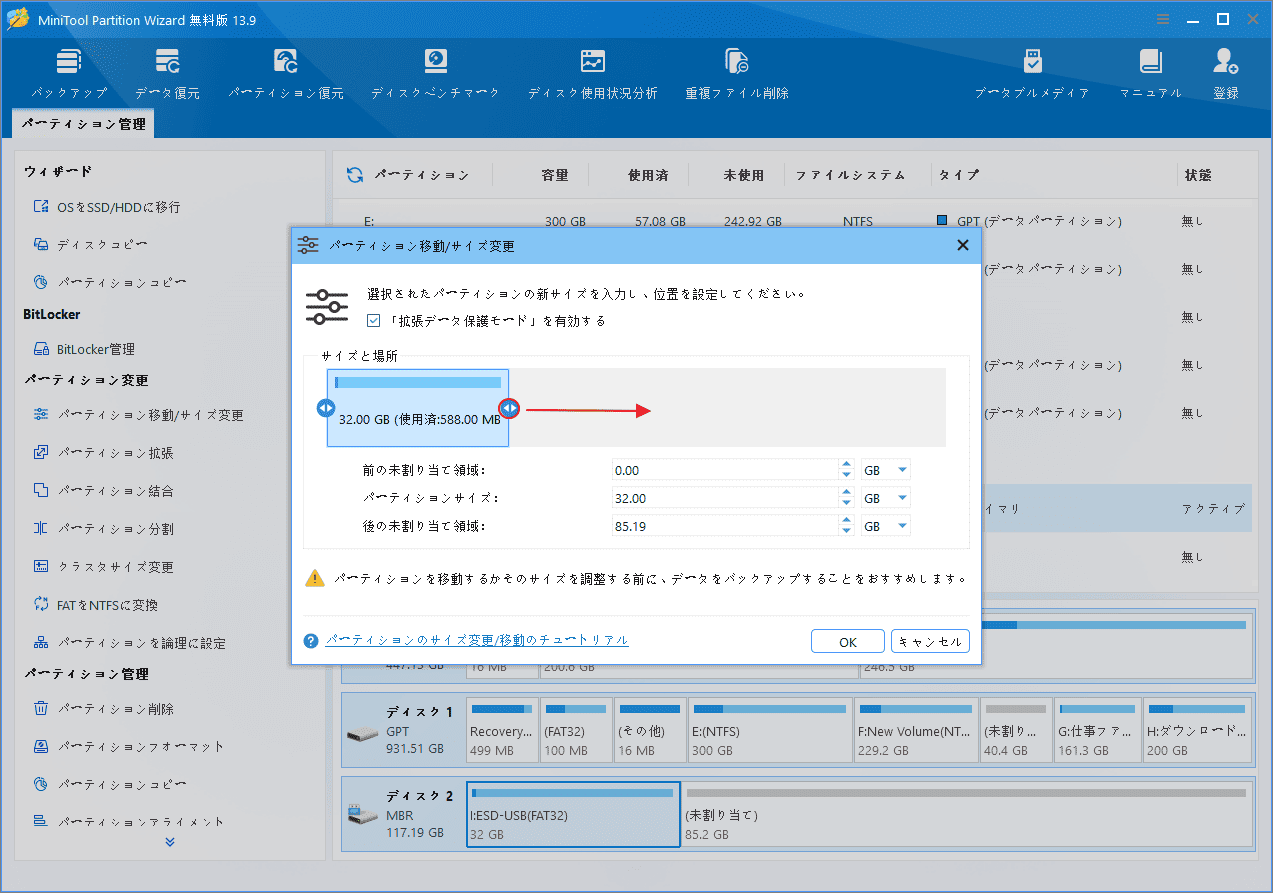
Task: Sort by 未使用 column header
Action: [x=744, y=175]
